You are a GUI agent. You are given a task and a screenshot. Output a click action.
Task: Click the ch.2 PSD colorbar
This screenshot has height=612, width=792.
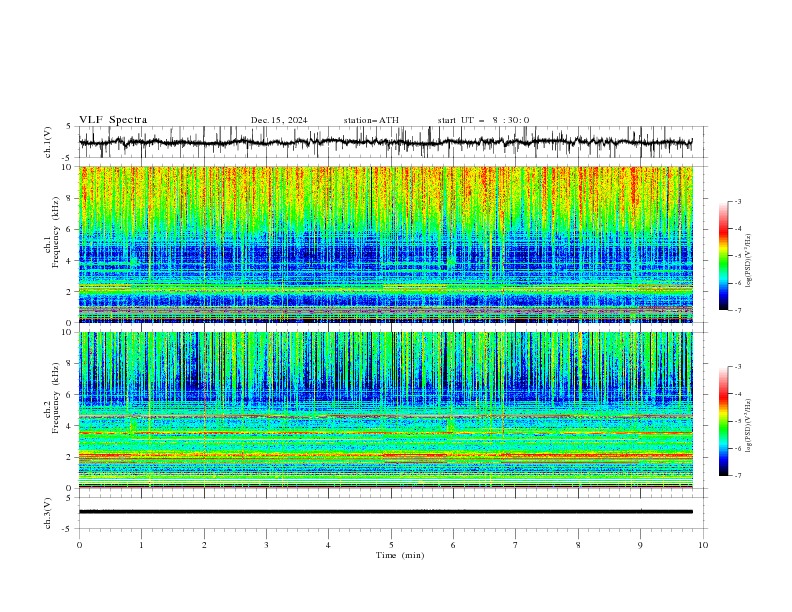click(x=723, y=421)
